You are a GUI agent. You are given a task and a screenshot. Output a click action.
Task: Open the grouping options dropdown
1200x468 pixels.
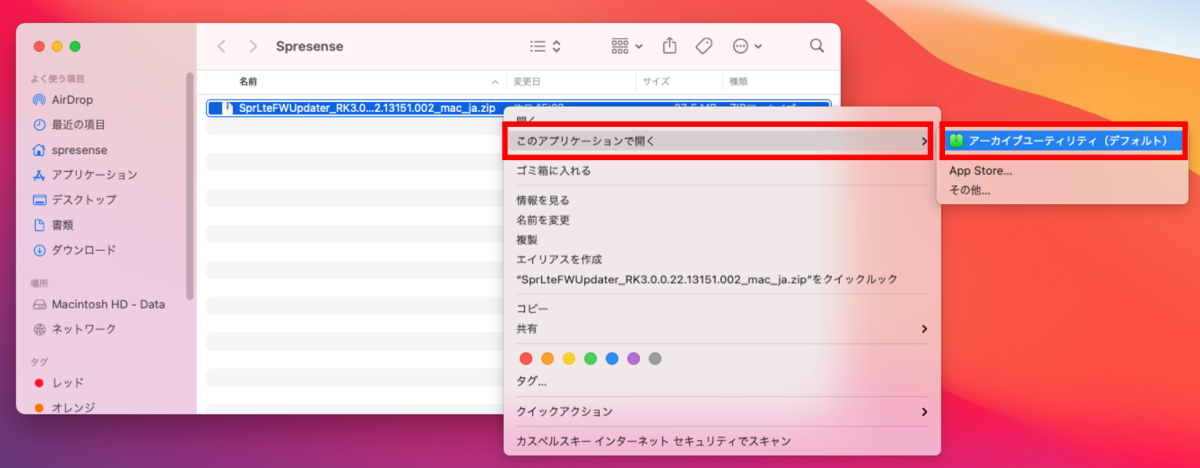[x=627, y=46]
